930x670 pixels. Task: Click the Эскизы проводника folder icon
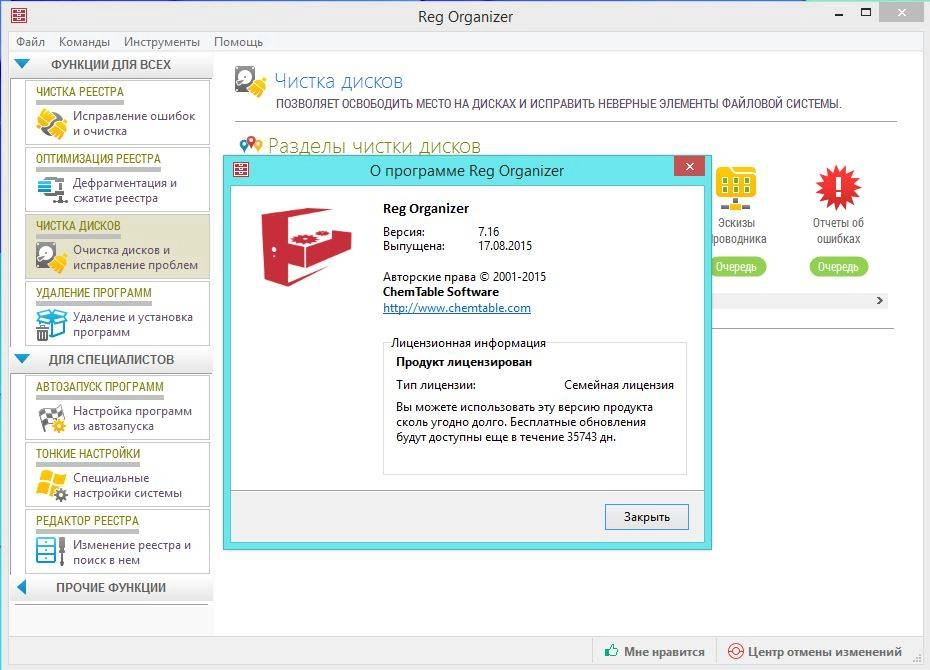click(x=735, y=189)
